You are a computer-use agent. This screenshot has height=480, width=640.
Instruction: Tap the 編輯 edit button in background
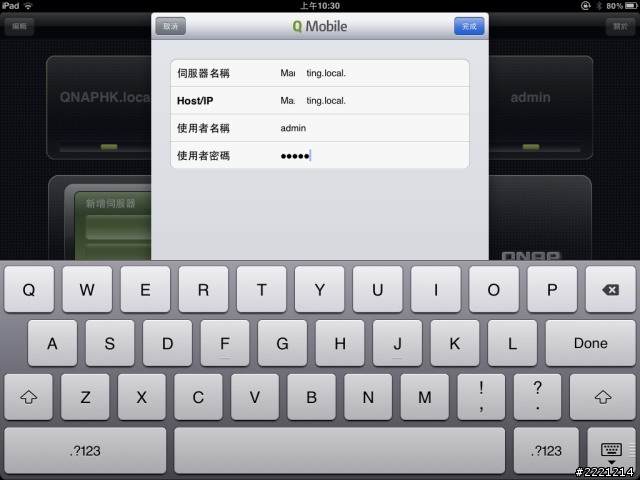point(19,26)
